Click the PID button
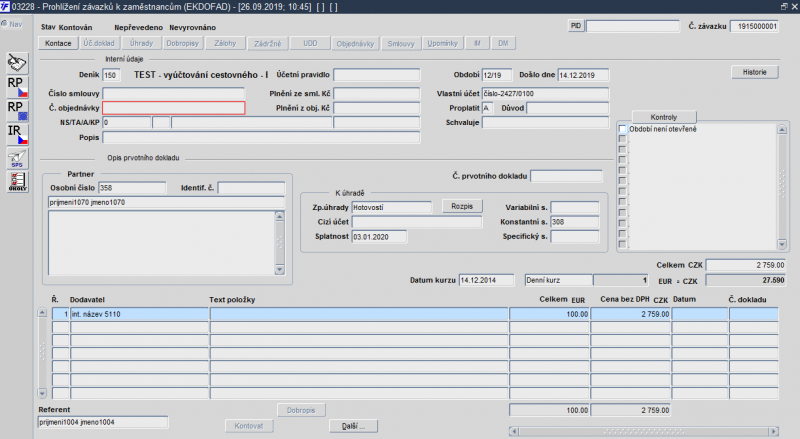The image size is (800, 439). click(x=576, y=26)
